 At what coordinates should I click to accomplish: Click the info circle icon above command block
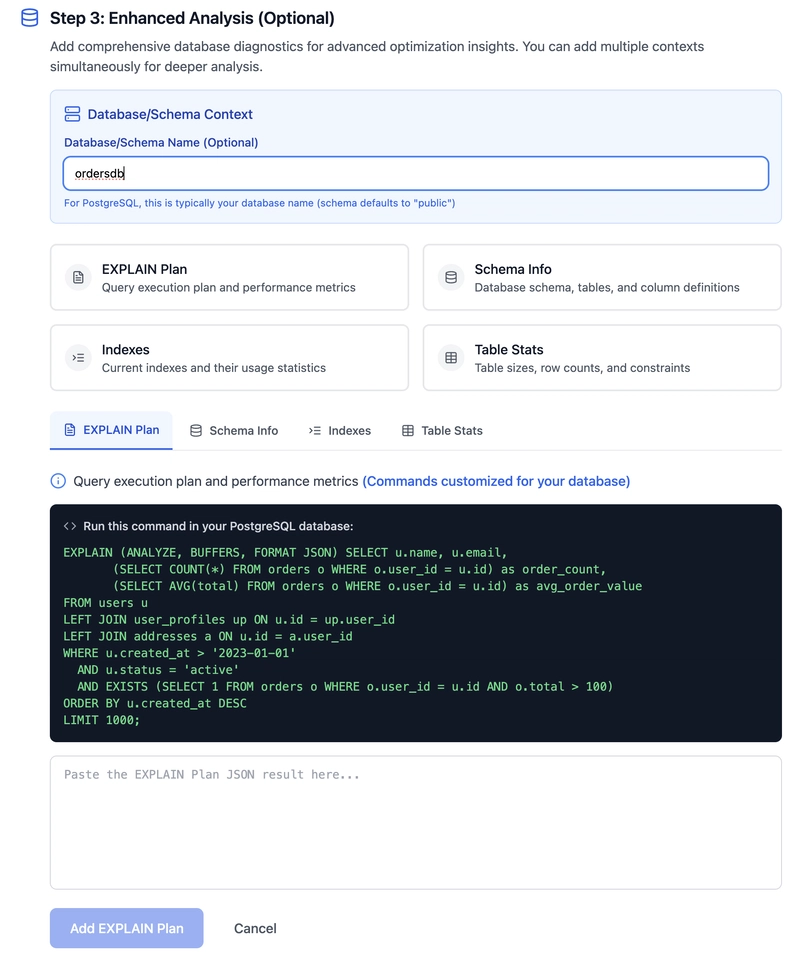tap(58, 481)
